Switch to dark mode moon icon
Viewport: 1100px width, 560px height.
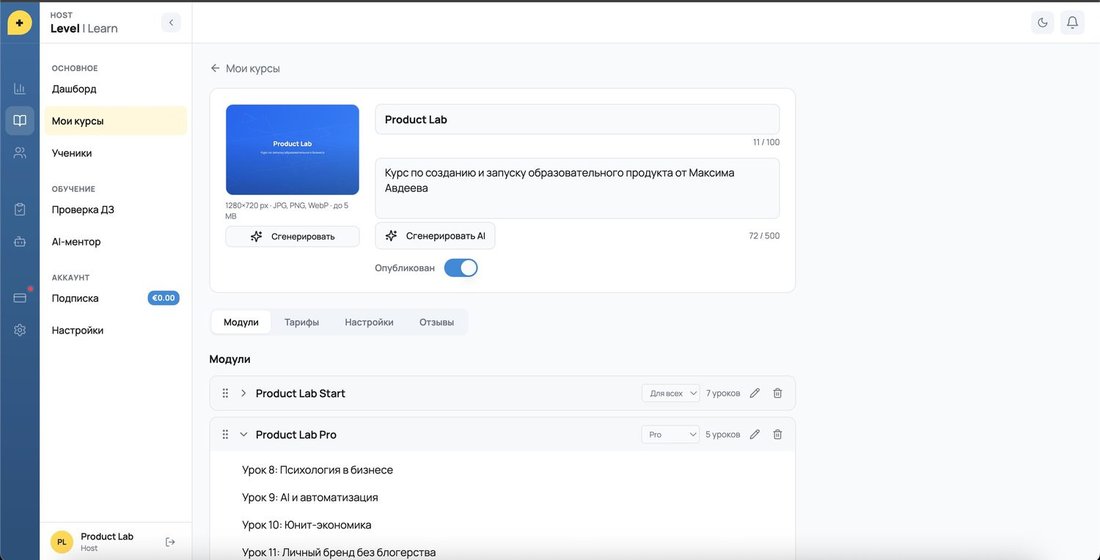click(1042, 22)
